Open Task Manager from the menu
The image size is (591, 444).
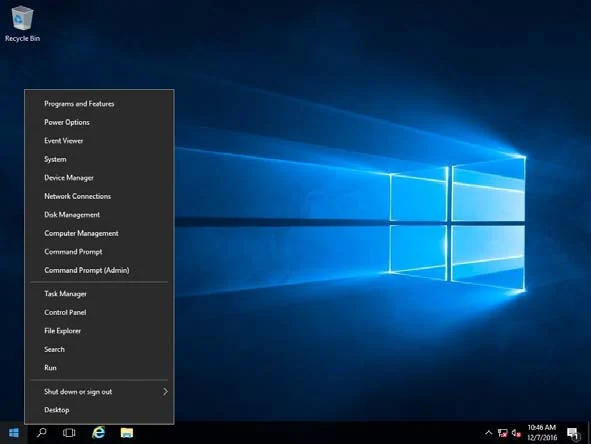99,294
